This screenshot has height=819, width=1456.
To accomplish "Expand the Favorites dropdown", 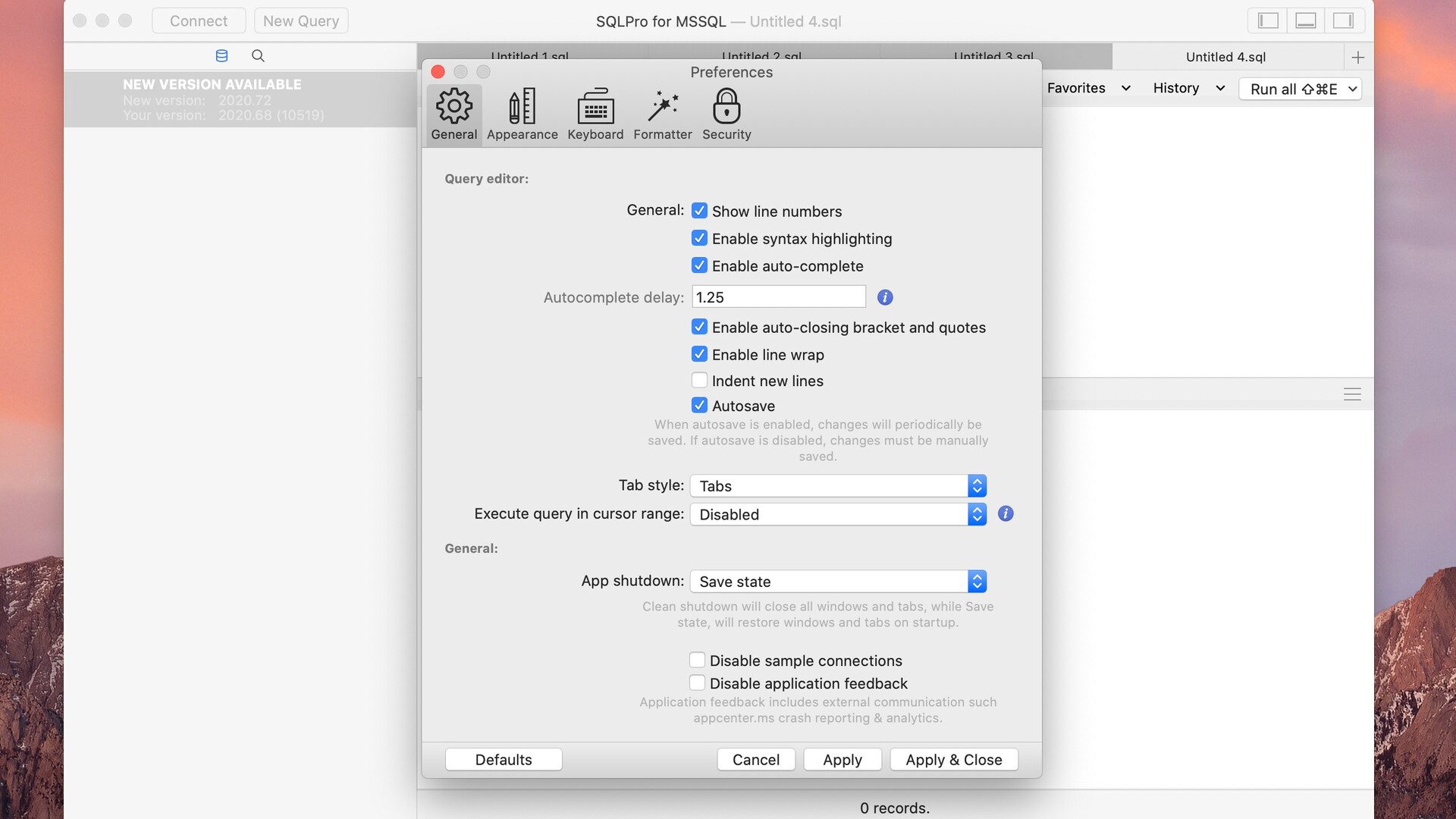I will point(1089,88).
